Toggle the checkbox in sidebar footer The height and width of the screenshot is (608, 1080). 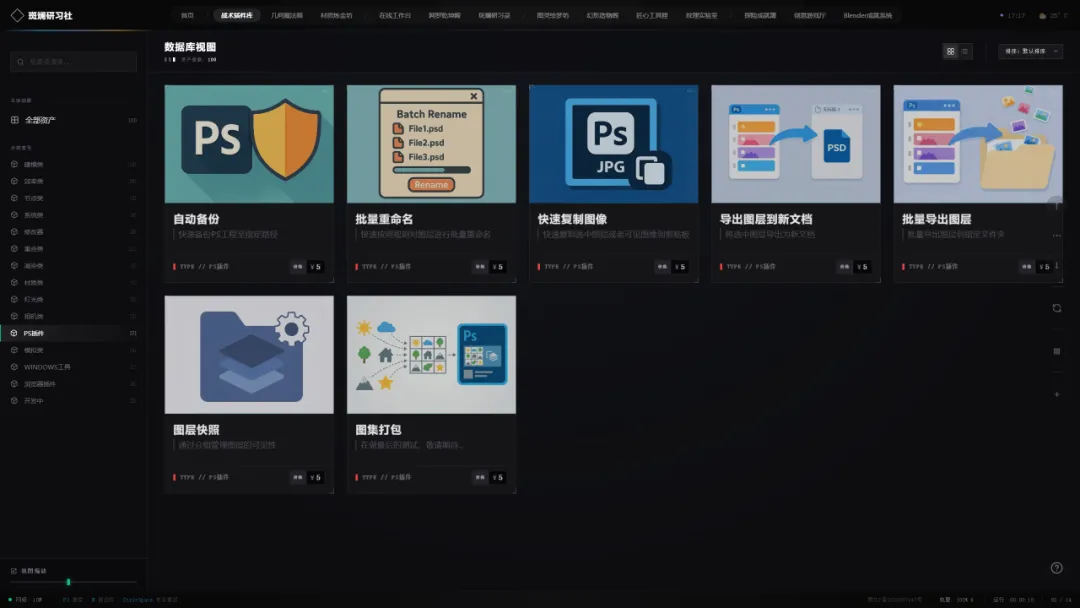[14, 571]
